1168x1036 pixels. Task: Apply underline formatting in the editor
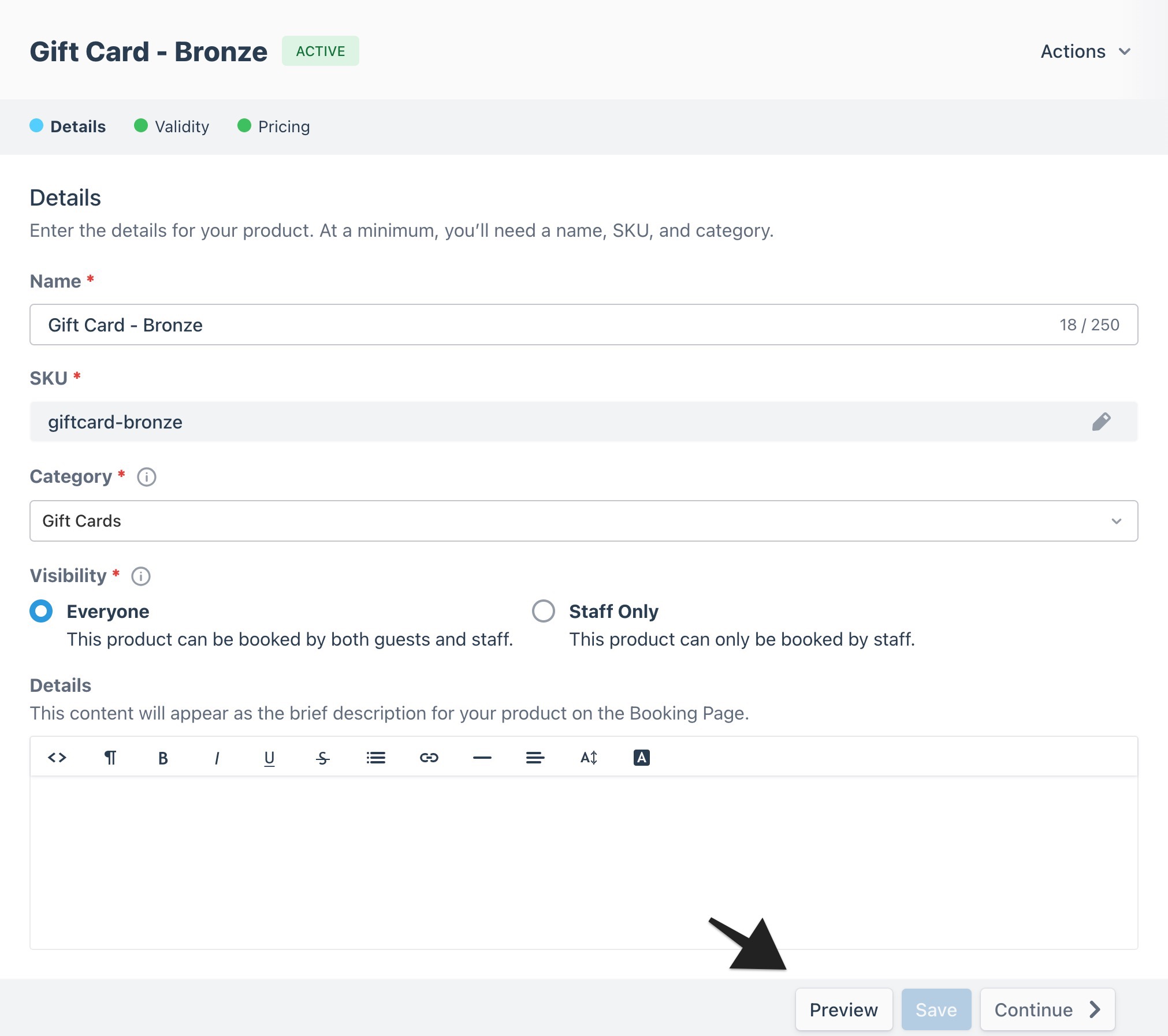269,758
